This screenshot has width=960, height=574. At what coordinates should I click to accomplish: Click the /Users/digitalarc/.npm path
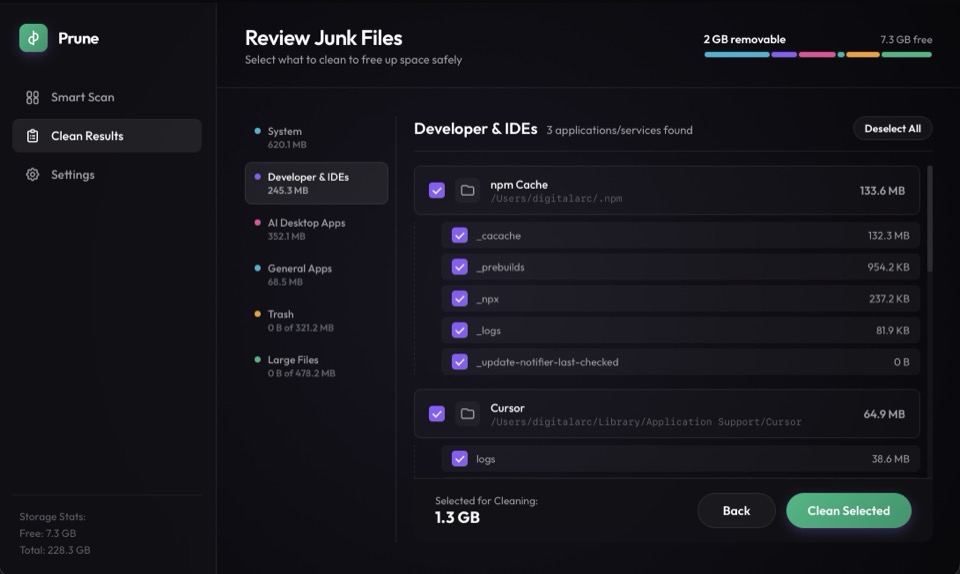point(556,198)
